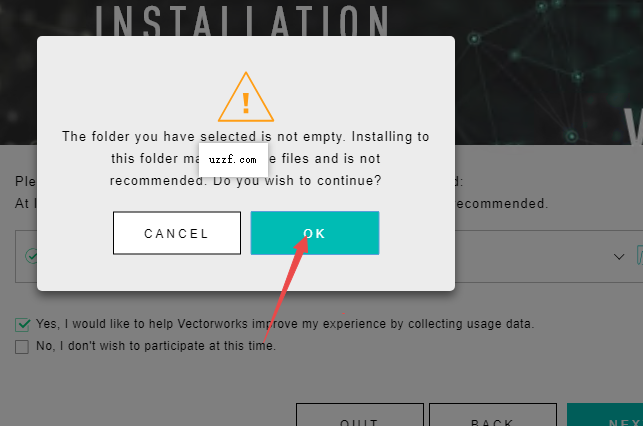Proceed with the NEXT button
The height and width of the screenshot is (426, 643).
click(x=605, y=415)
